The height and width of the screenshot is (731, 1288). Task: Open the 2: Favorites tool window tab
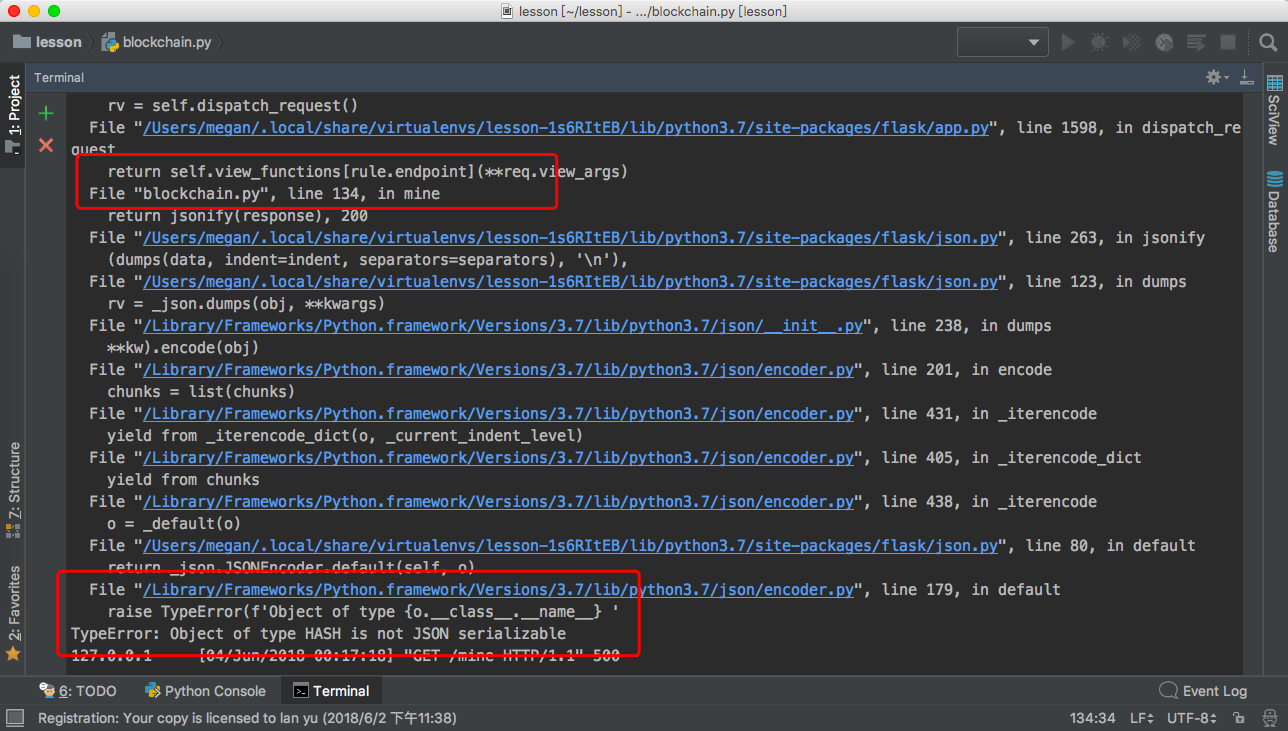(x=14, y=612)
